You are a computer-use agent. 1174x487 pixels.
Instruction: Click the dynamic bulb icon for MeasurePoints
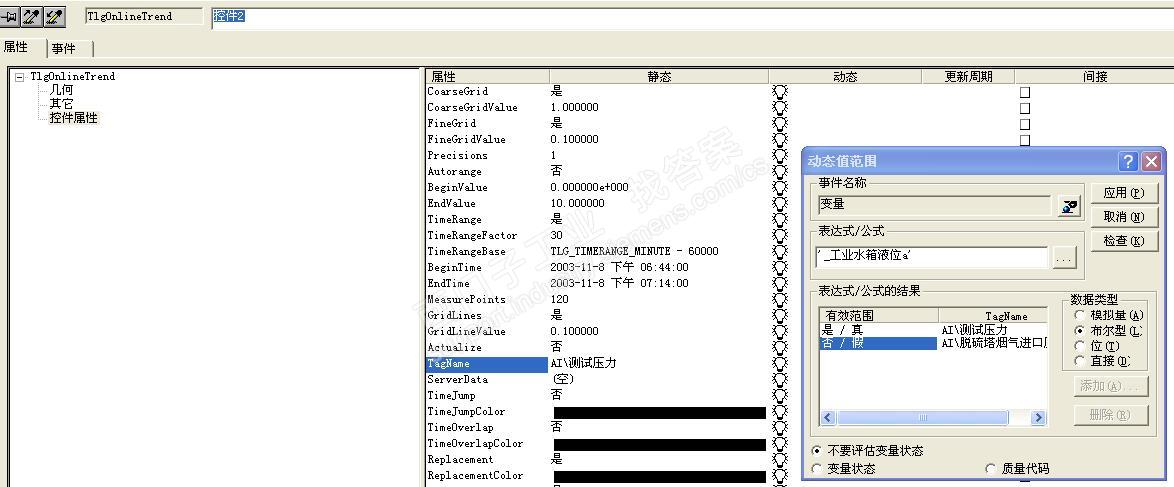click(779, 300)
